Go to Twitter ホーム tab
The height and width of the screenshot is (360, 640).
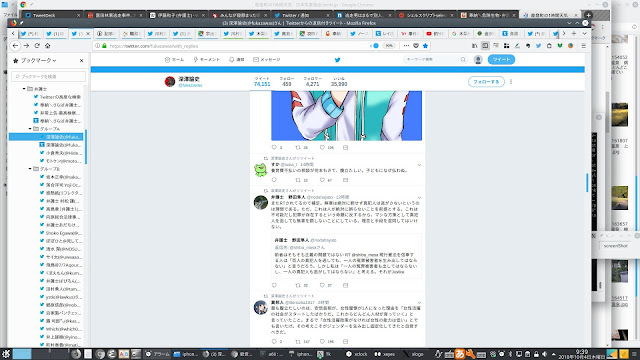[x=174, y=60]
